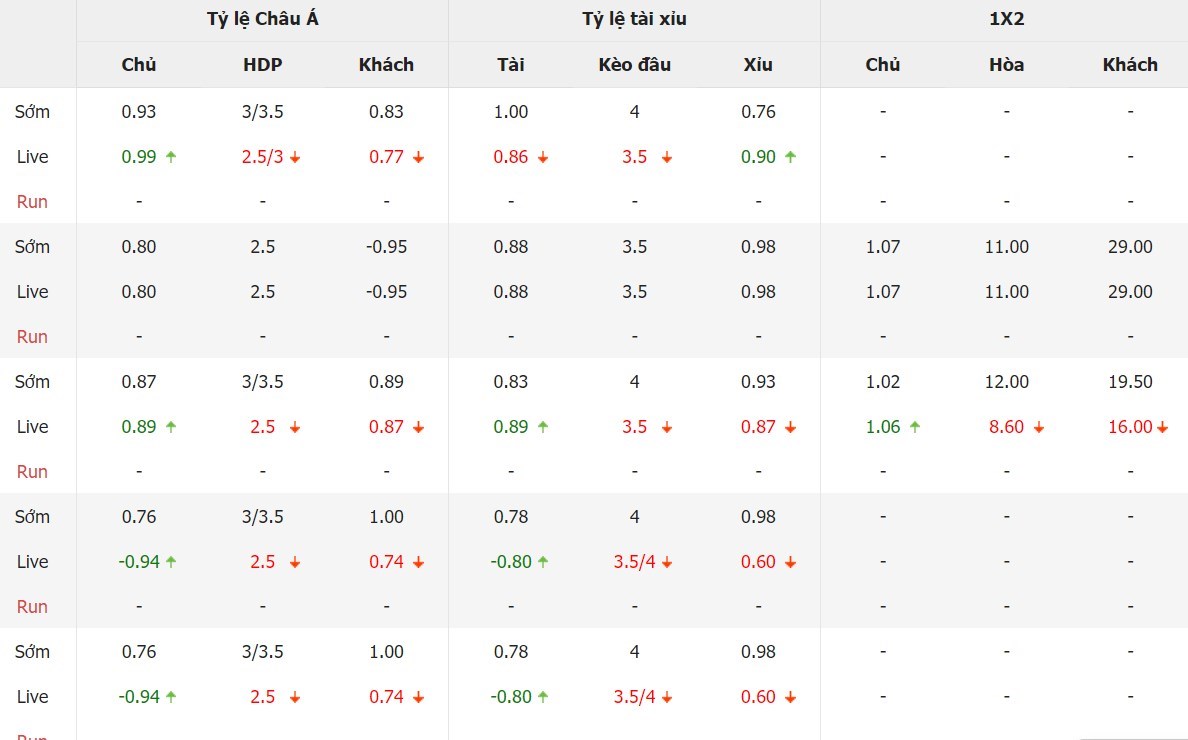Select the Tỷ lệ tài xỉu header
The image size is (1188, 740).
point(634,19)
